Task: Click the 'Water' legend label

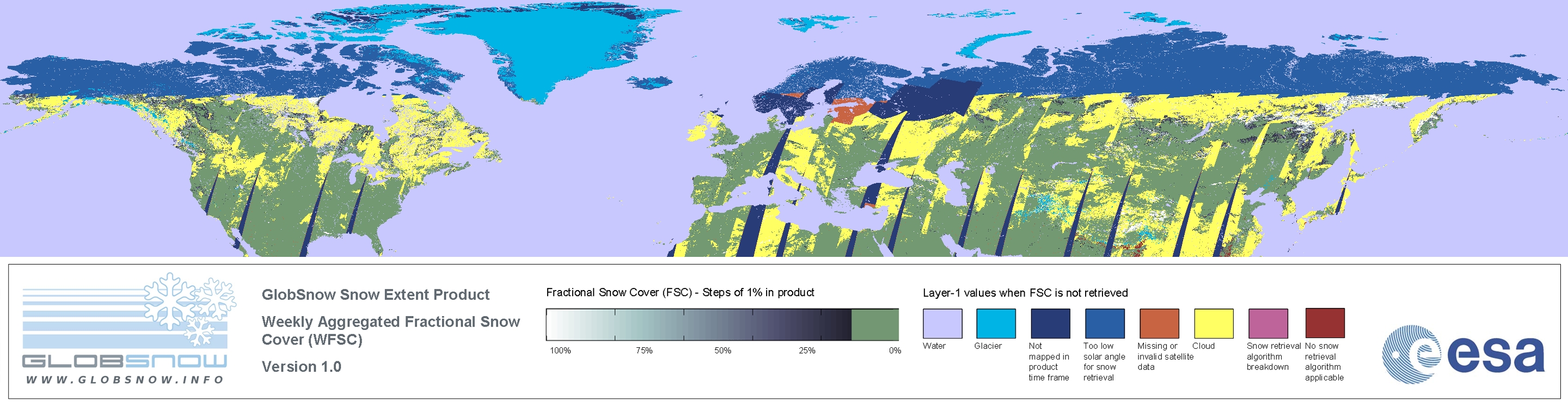Action: 934,346
